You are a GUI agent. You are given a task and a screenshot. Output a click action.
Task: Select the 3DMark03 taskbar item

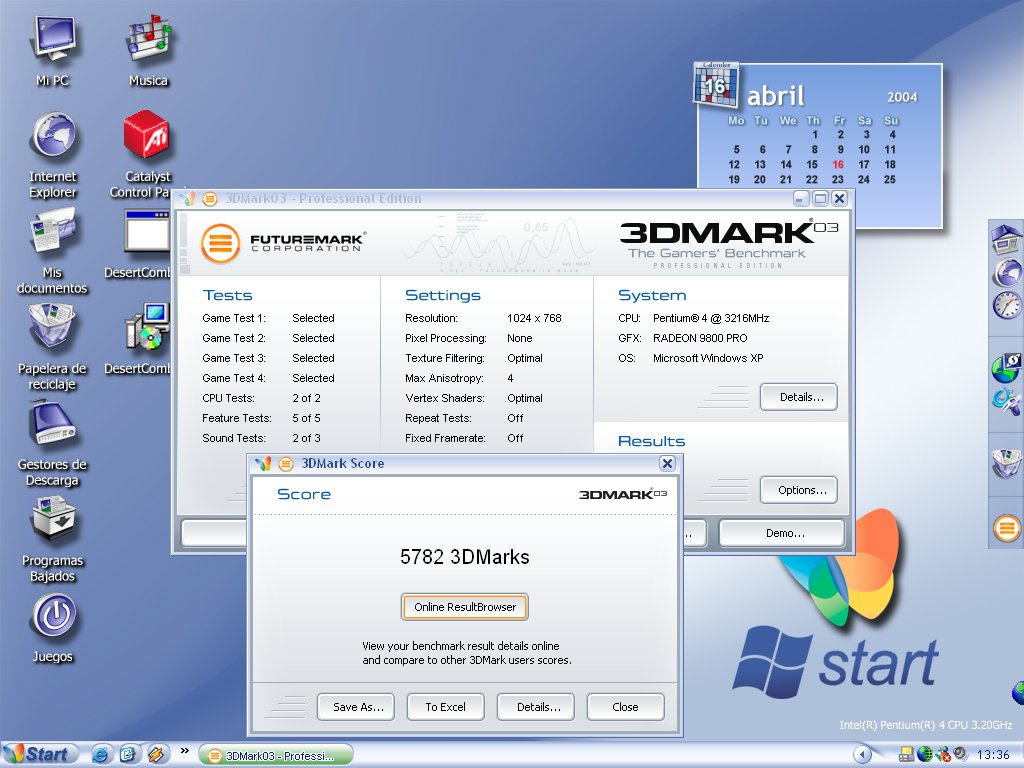[276, 755]
